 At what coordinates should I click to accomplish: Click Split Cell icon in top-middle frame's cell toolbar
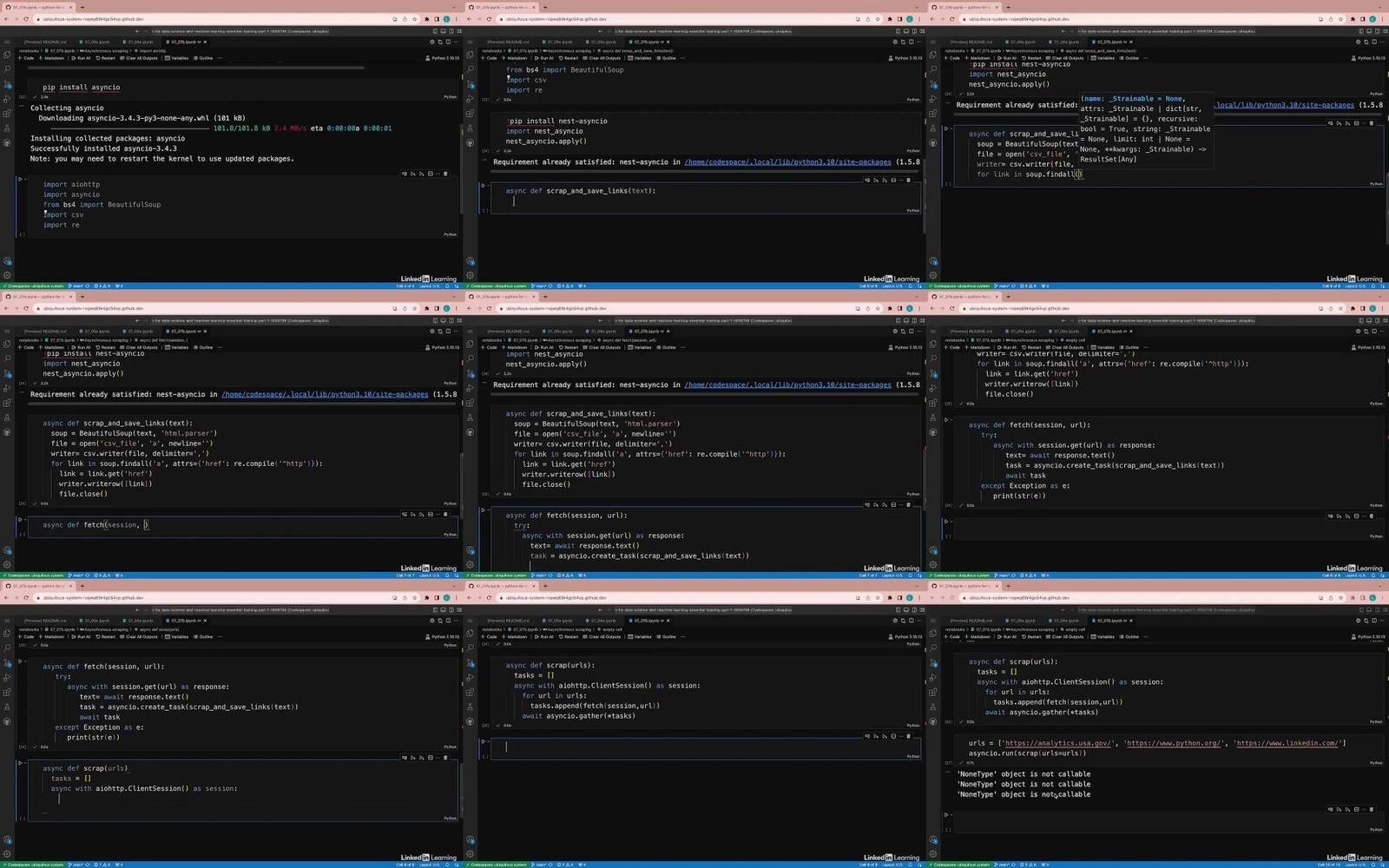[893, 181]
